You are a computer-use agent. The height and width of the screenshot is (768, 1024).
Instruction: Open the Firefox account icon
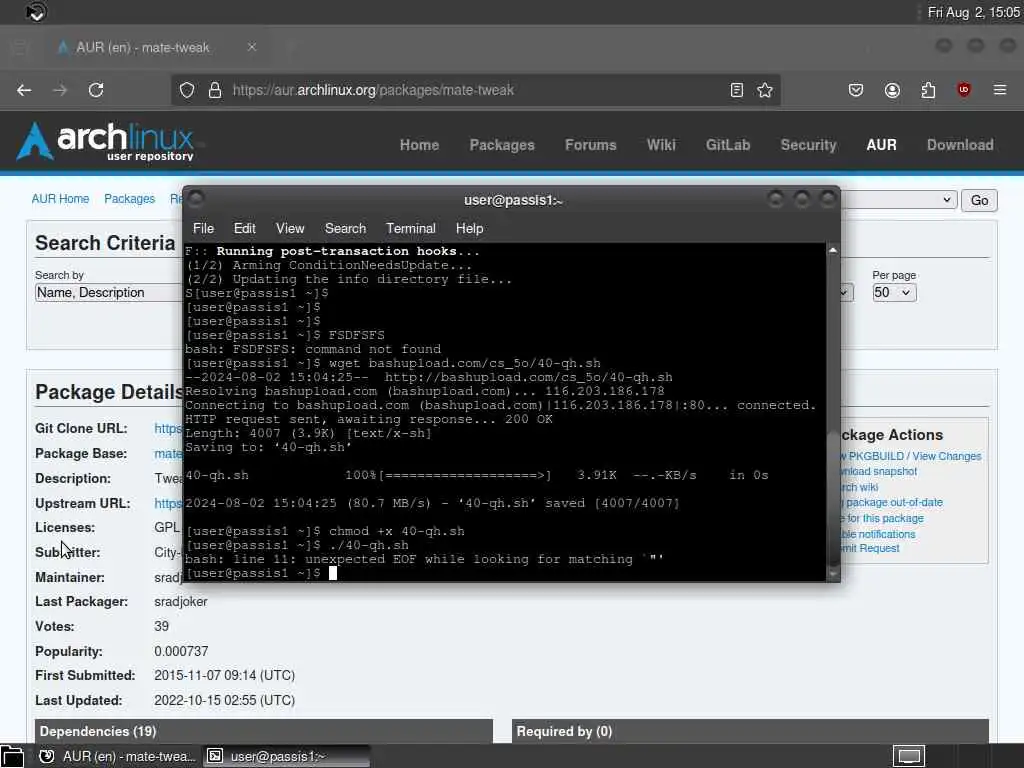(892, 90)
